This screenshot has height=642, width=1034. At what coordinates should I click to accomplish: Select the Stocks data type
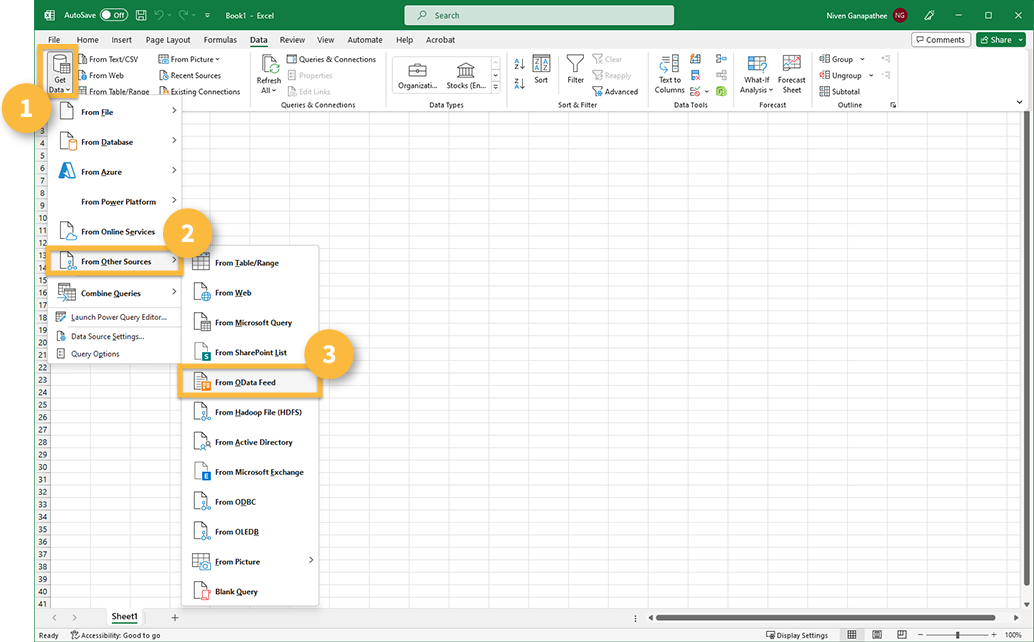point(466,76)
